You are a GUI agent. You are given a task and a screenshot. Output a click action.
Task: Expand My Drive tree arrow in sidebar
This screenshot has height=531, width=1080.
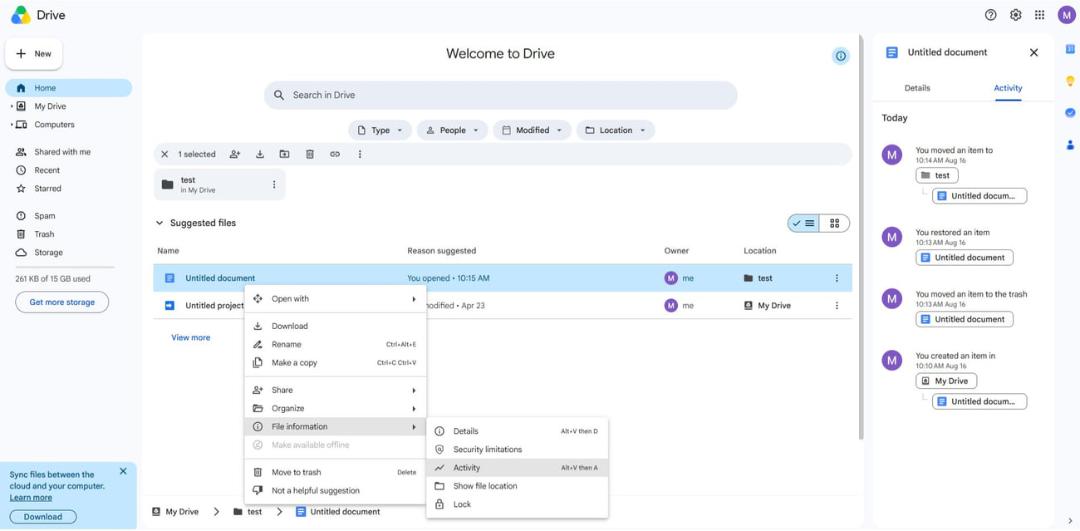pyautogui.click(x=12, y=107)
